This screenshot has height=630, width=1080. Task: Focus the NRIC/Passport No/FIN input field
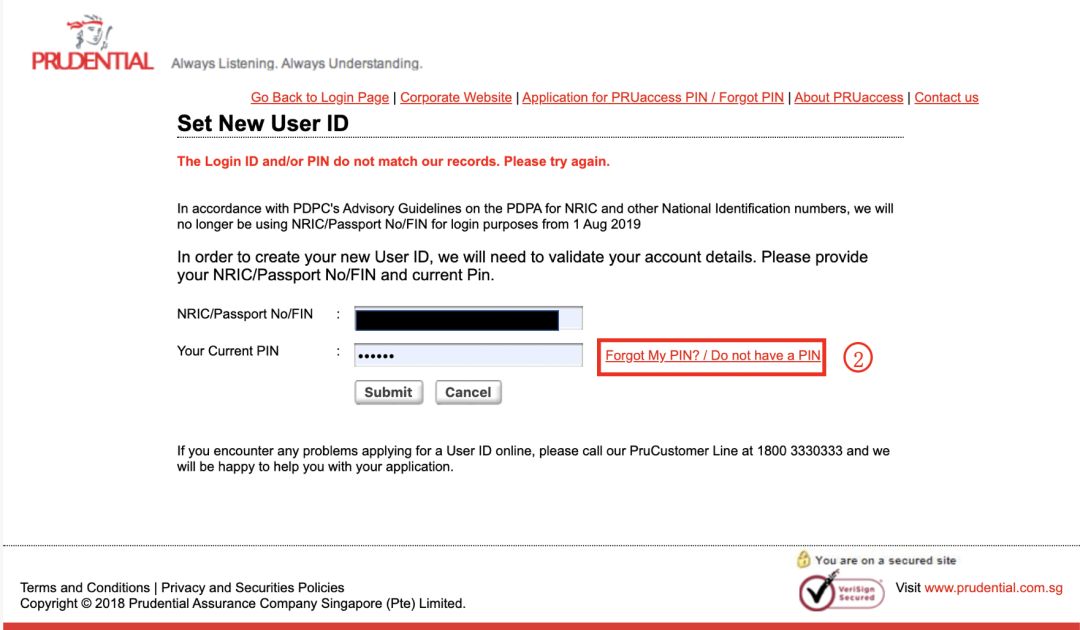[x=468, y=319]
